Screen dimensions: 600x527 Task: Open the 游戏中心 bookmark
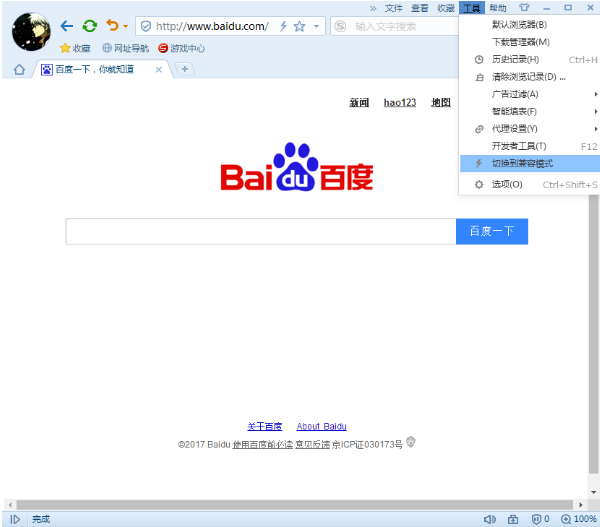coord(181,48)
